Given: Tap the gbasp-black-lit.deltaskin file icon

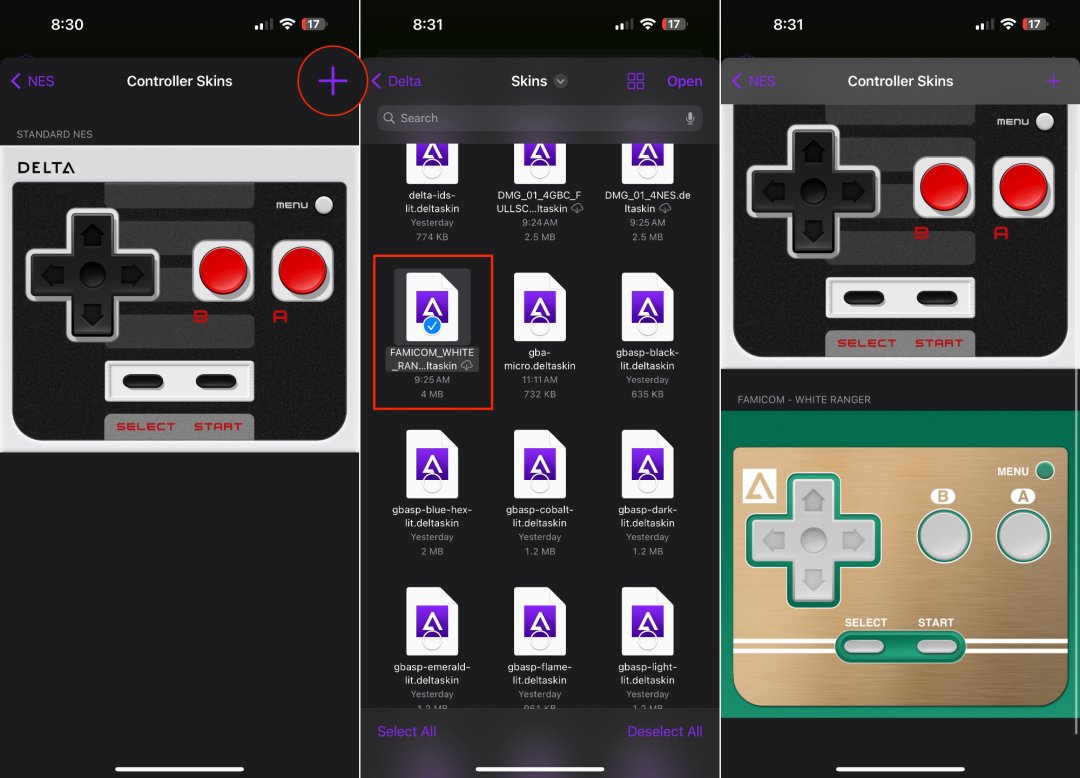Looking at the screenshot, I should [647, 305].
